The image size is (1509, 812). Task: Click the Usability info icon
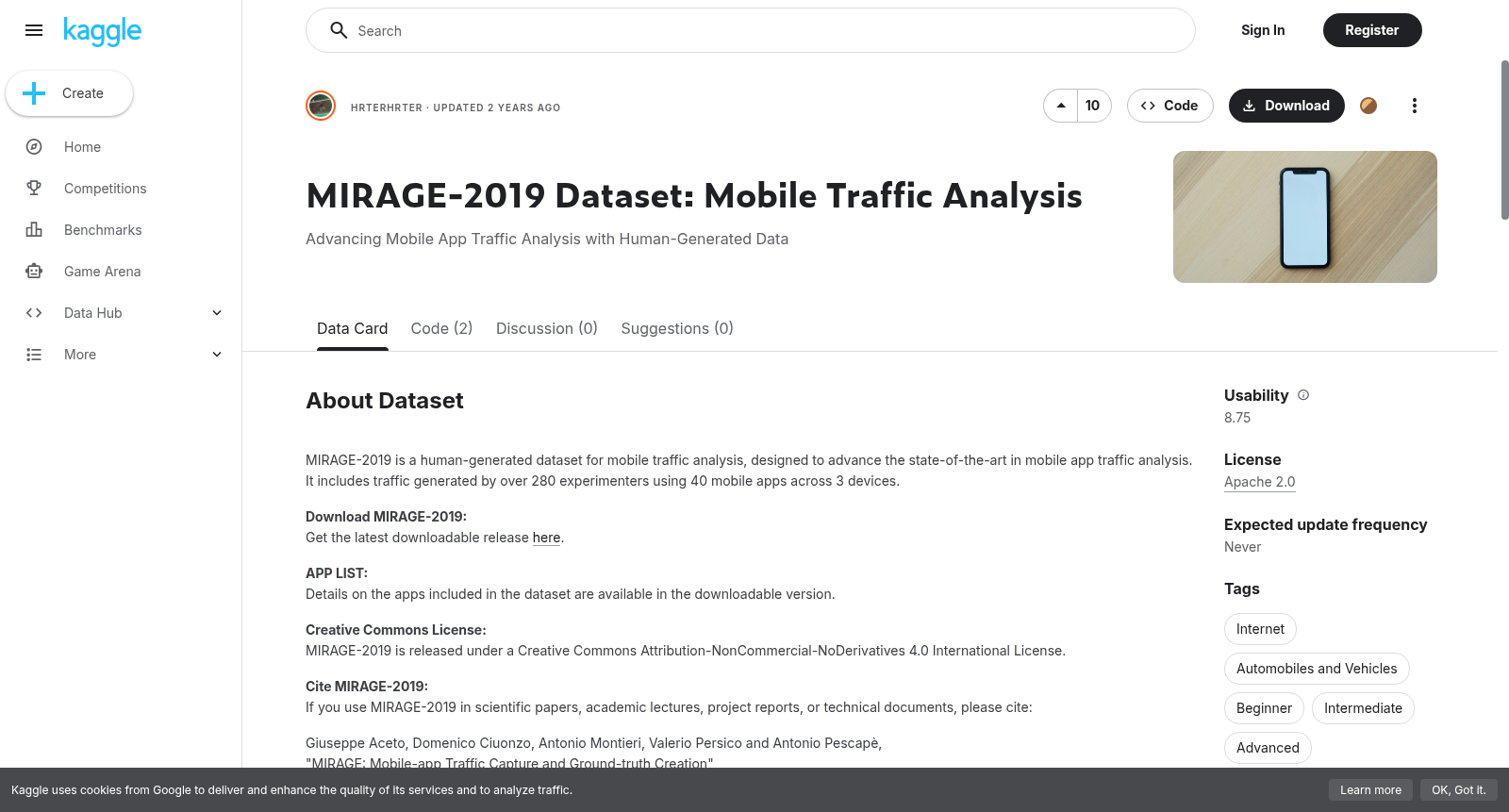1303,395
